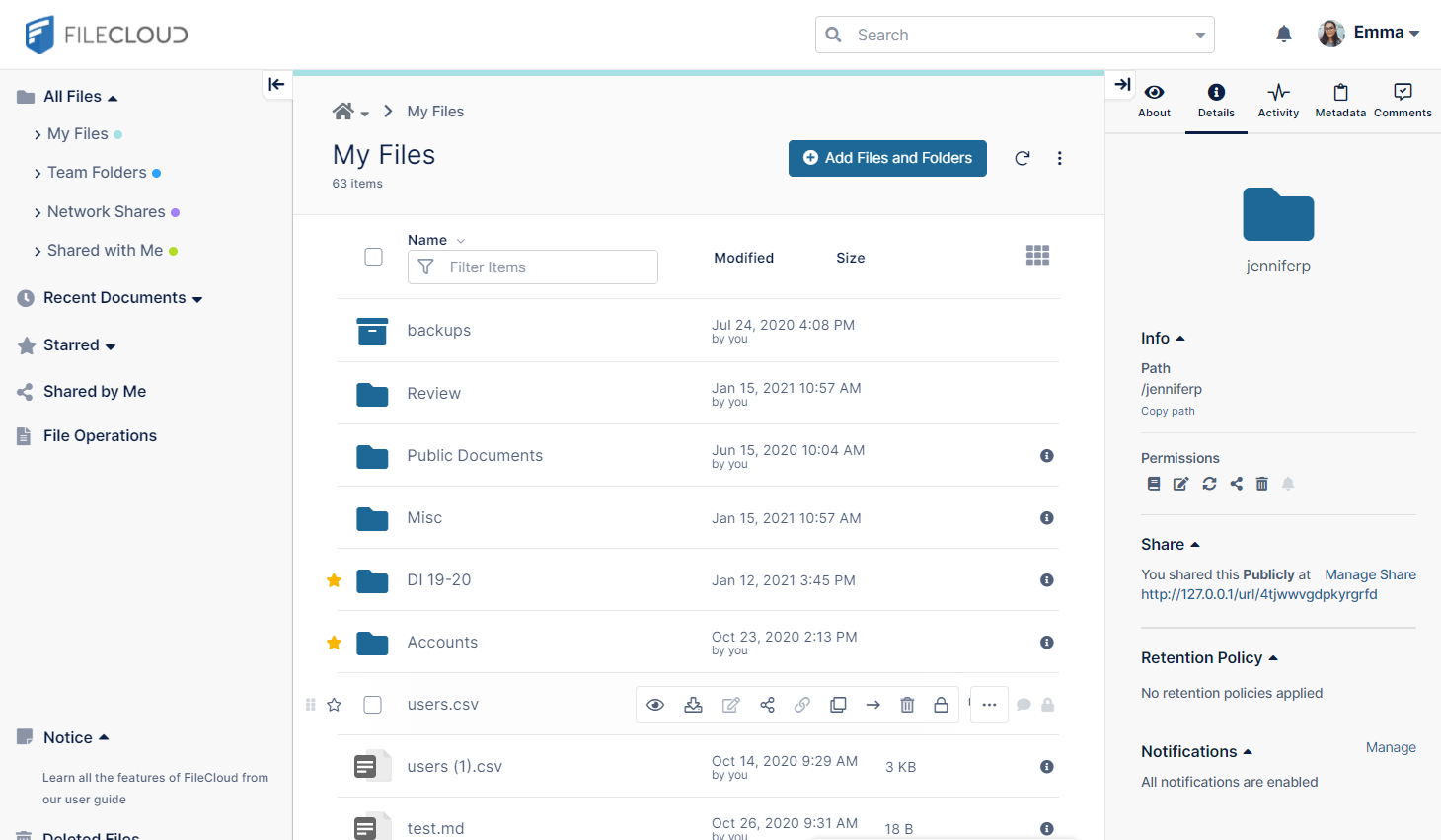Lock users.csv using the padlock icon
Viewport: 1441px width, 840px height.
941,705
